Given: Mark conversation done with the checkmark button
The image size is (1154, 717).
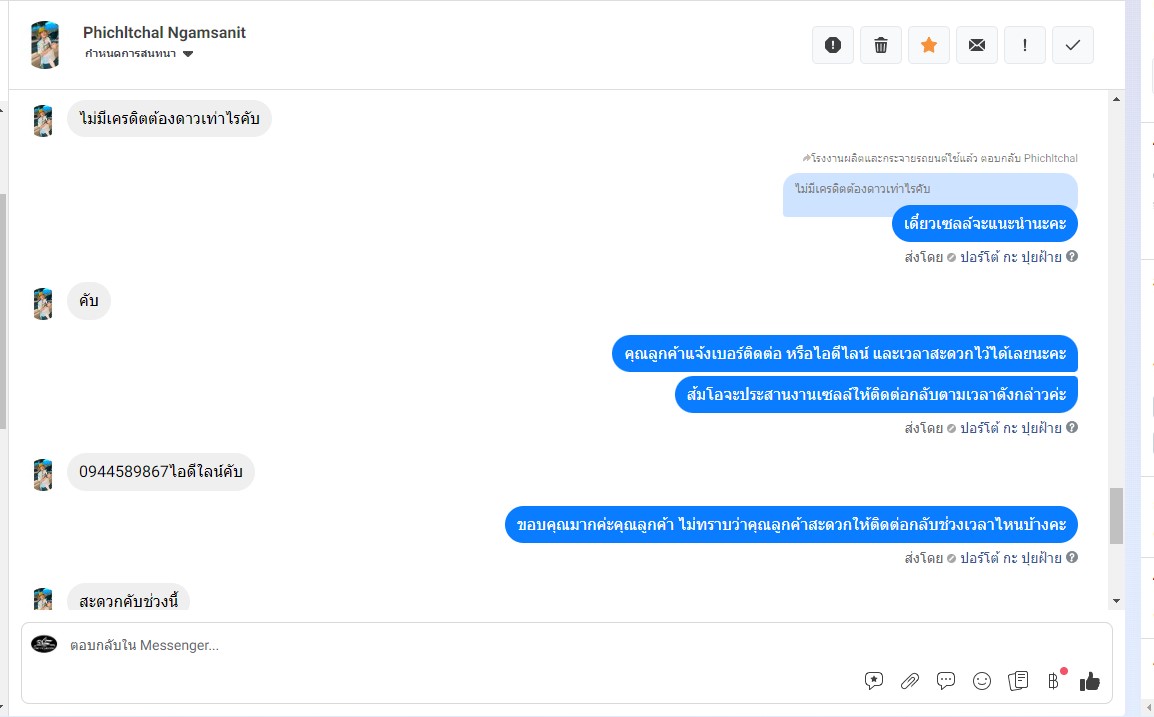Looking at the screenshot, I should tap(1072, 45).
